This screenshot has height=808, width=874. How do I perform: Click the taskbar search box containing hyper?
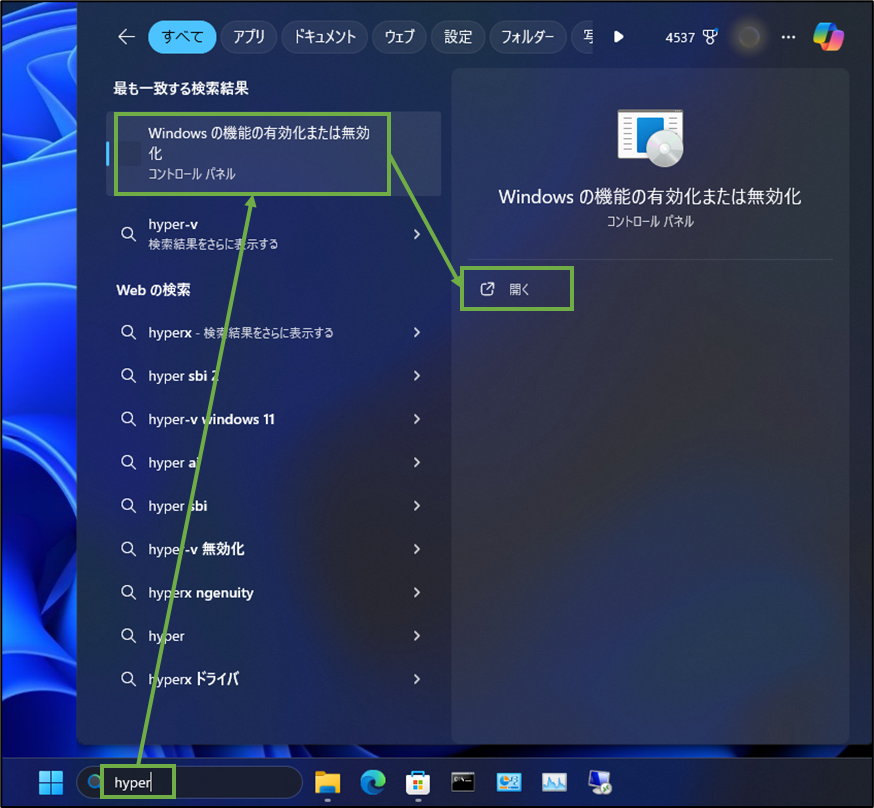click(190, 782)
